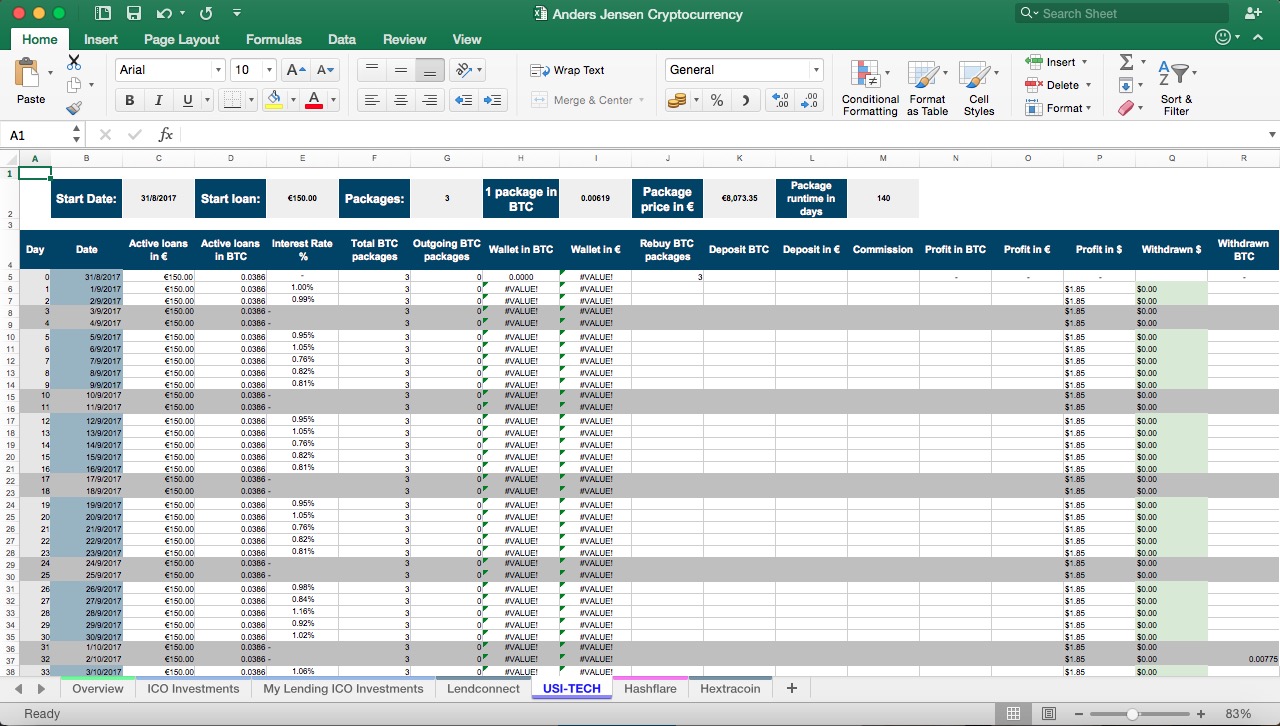Add a new sheet with plus button
The image size is (1280, 726).
pyautogui.click(x=792, y=688)
